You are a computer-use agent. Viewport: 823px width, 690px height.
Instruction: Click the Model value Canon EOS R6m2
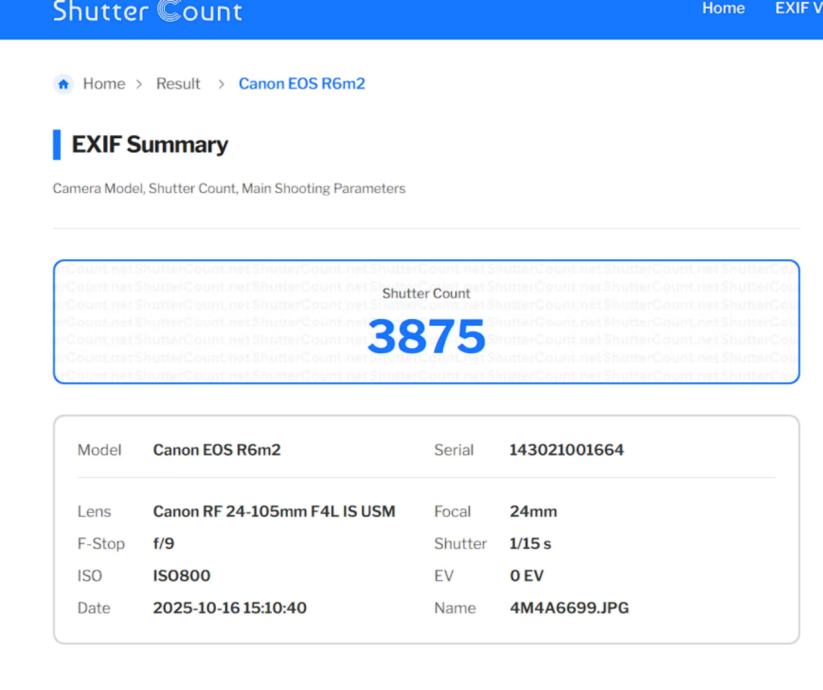216,450
